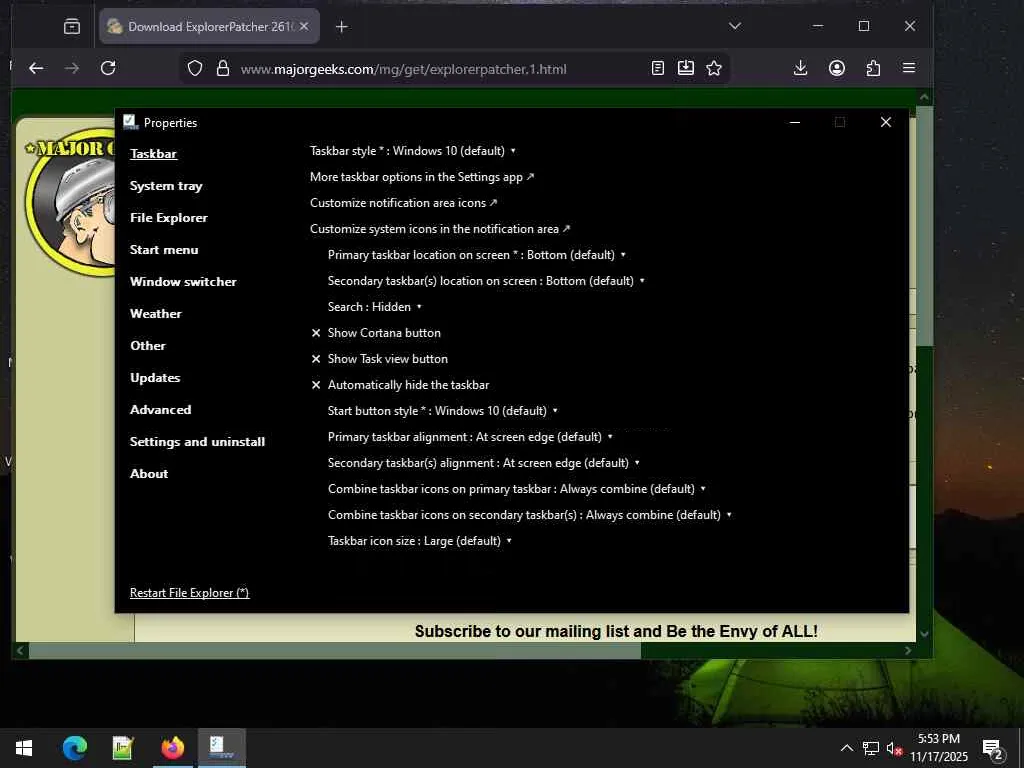Open the About section
Viewport: 1024px width, 768px height.
(x=149, y=474)
